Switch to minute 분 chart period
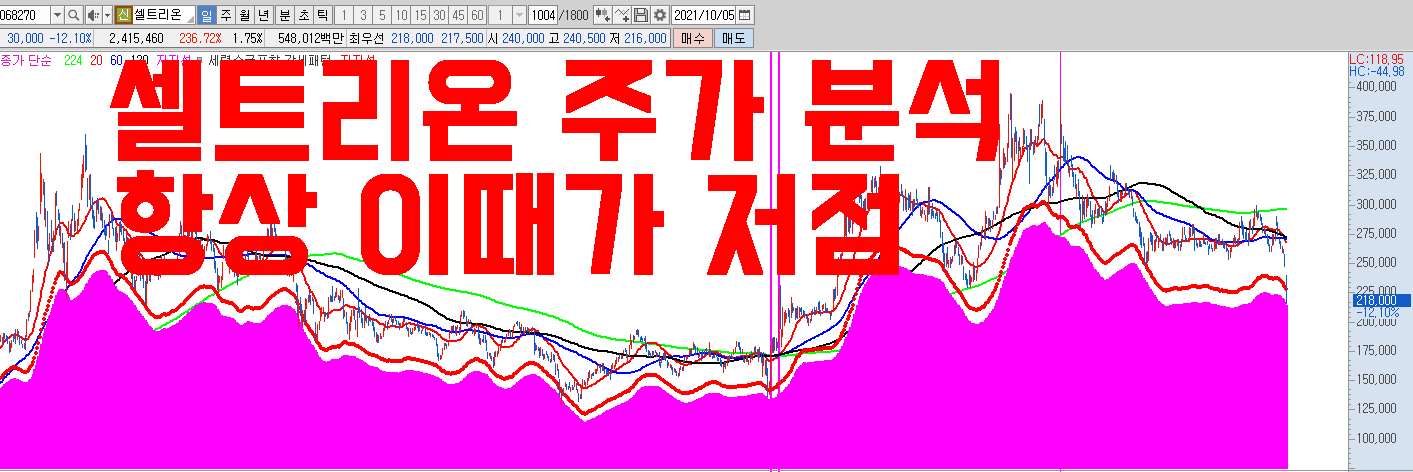Image resolution: width=1413 pixels, height=472 pixels. pos(284,15)
